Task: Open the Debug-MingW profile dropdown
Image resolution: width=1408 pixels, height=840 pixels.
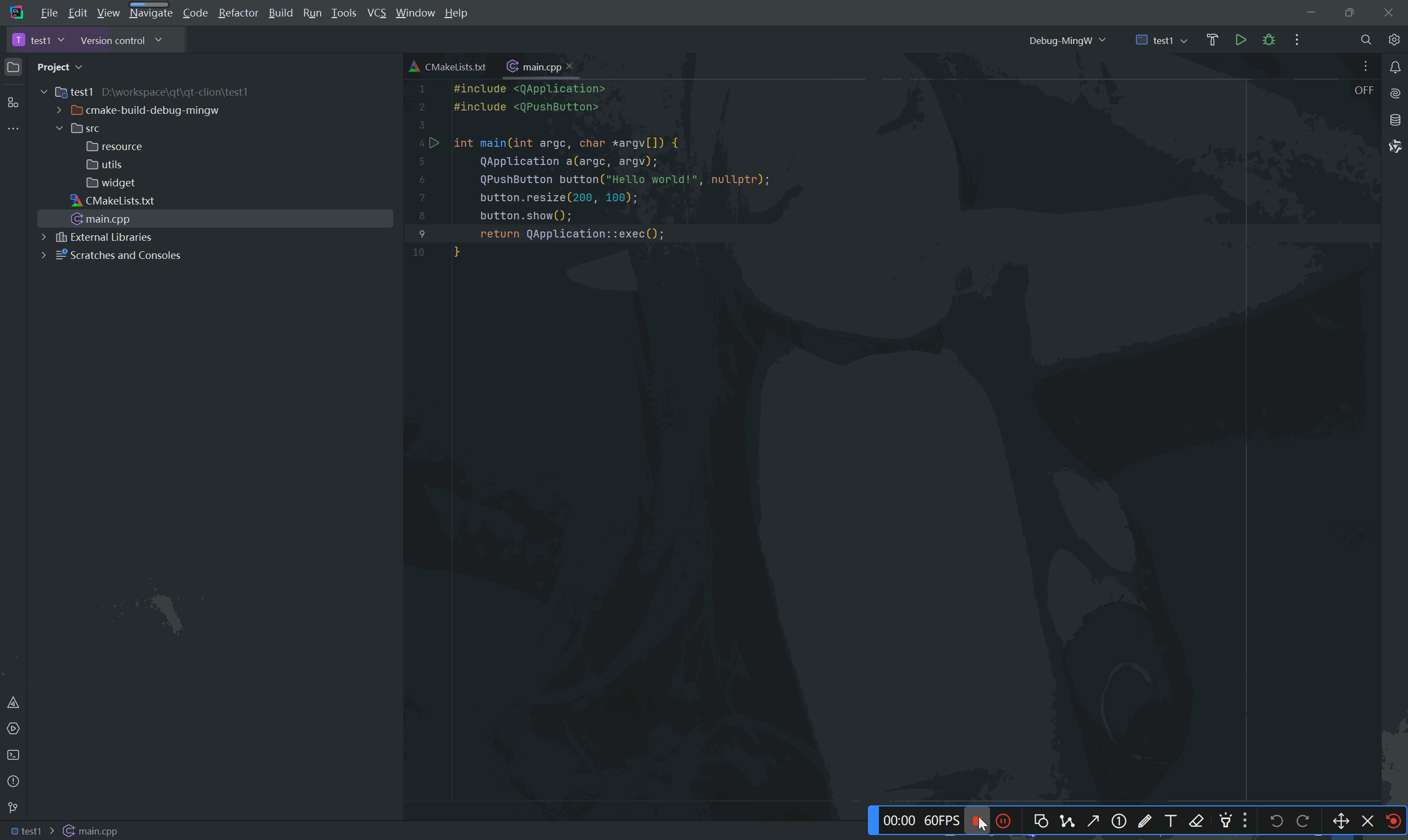Action: pyautogui.click(x=1066, y=40)
